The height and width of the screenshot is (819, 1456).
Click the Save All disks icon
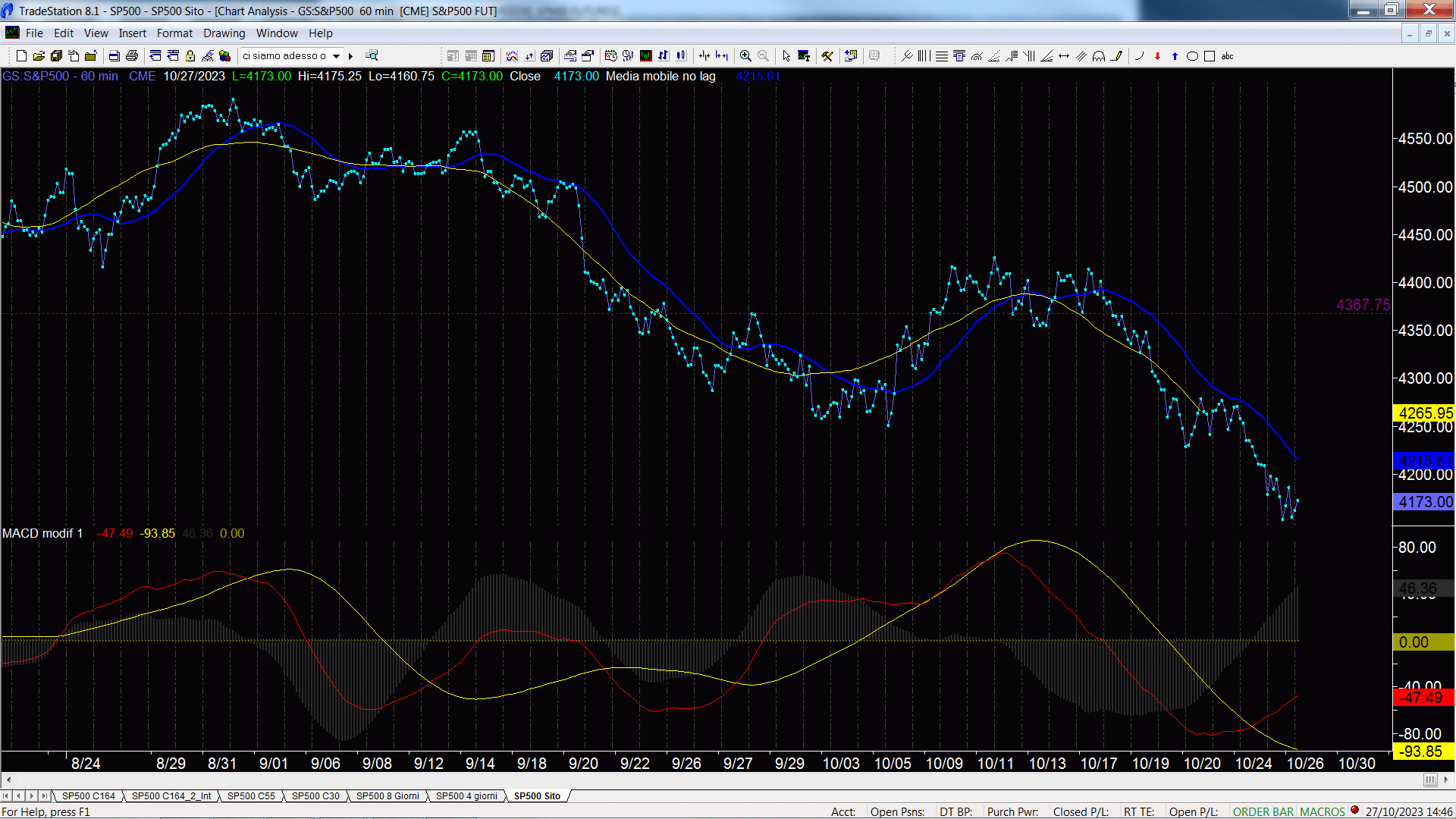[x=56, y=56]
